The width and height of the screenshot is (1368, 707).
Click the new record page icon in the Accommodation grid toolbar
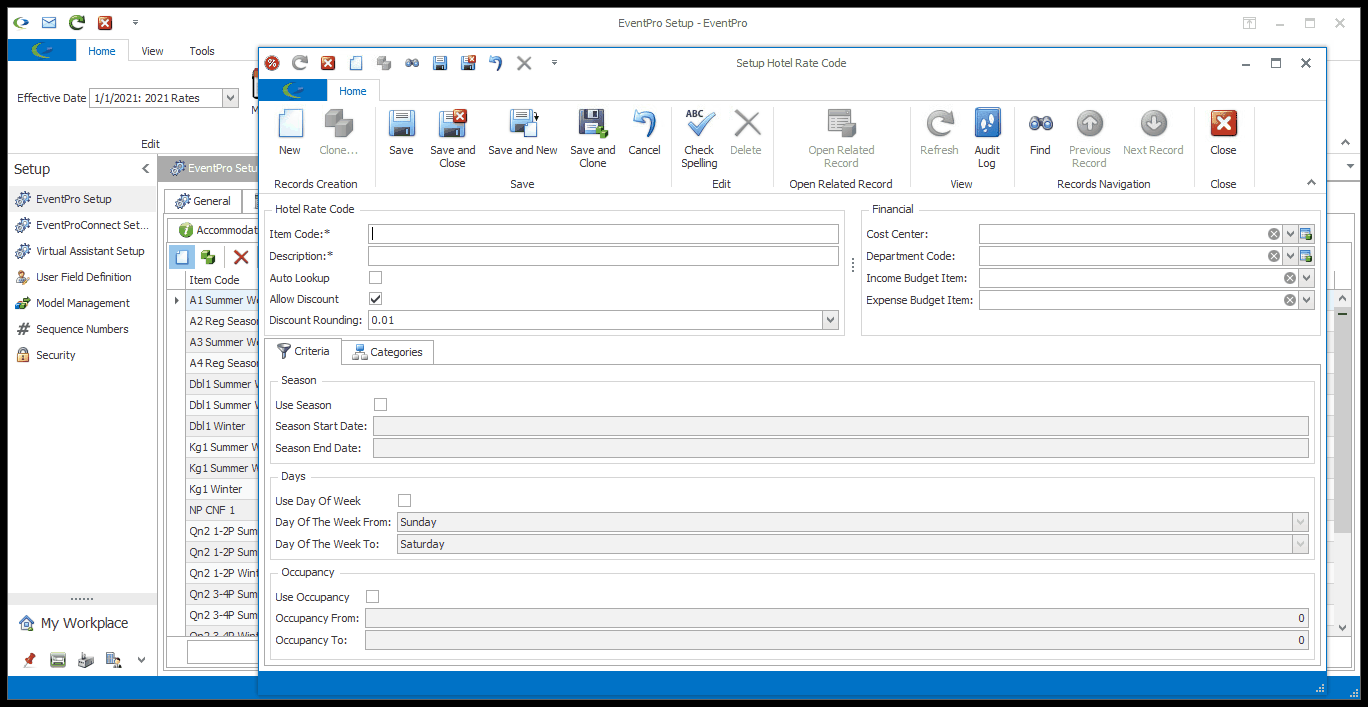tap(181, 257)
